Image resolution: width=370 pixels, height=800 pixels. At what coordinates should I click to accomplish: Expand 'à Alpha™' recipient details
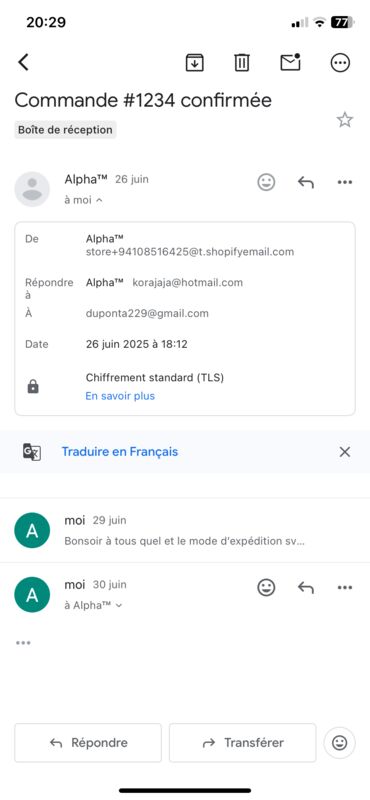[x=93, y=605]
